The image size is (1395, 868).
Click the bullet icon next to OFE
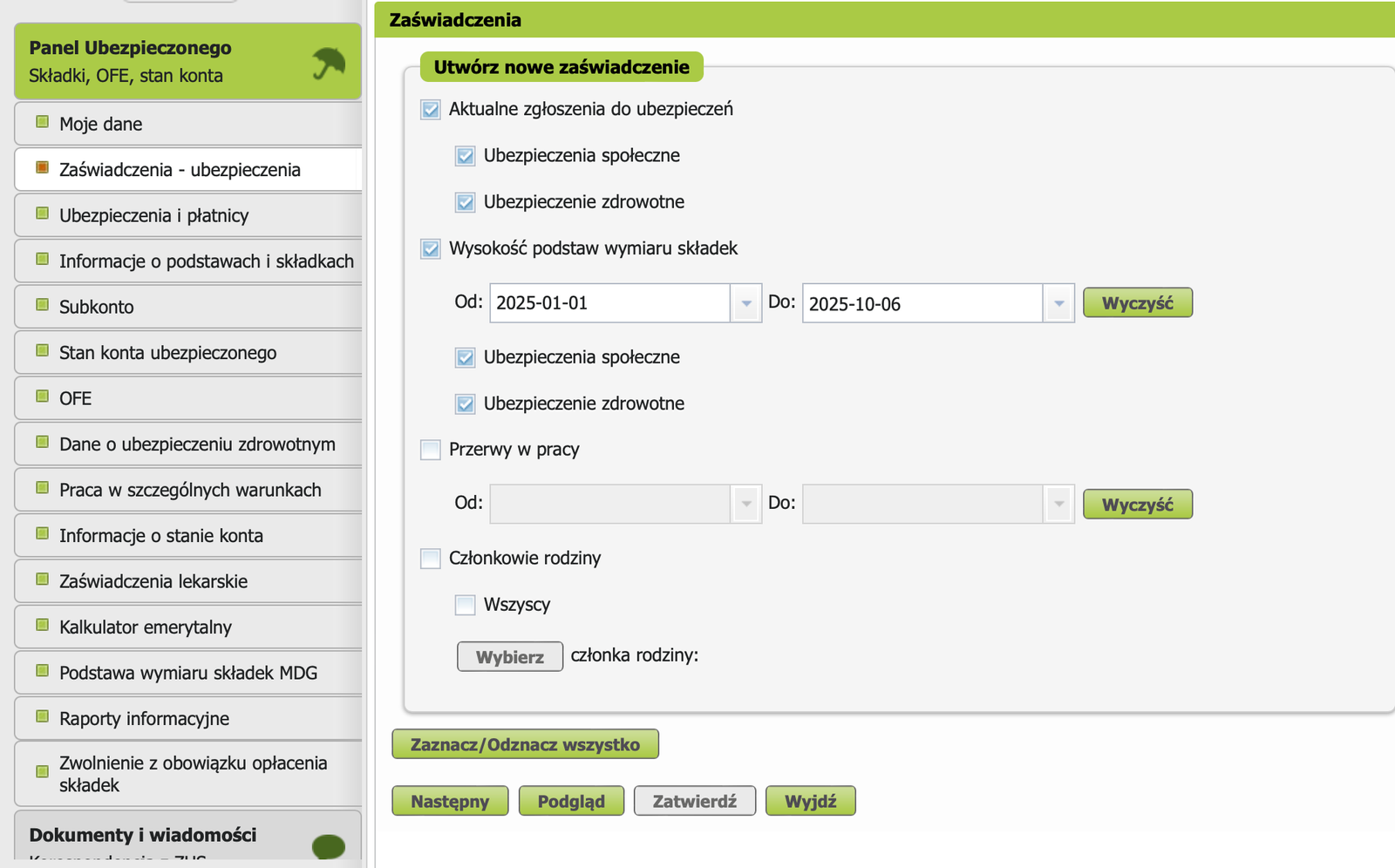[x=42, y=397]
